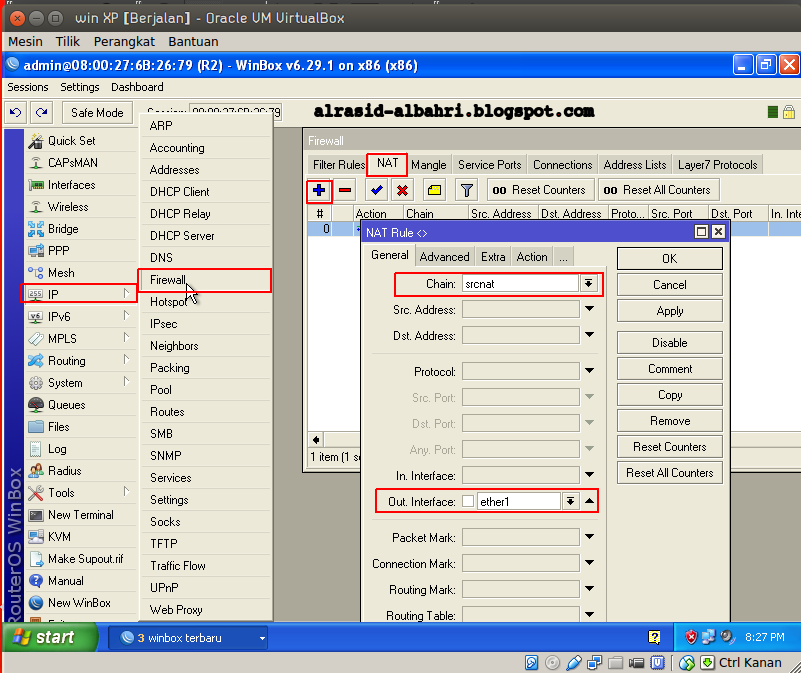Click the more tabs ellipsis in NAT Rule

(563, 257)
